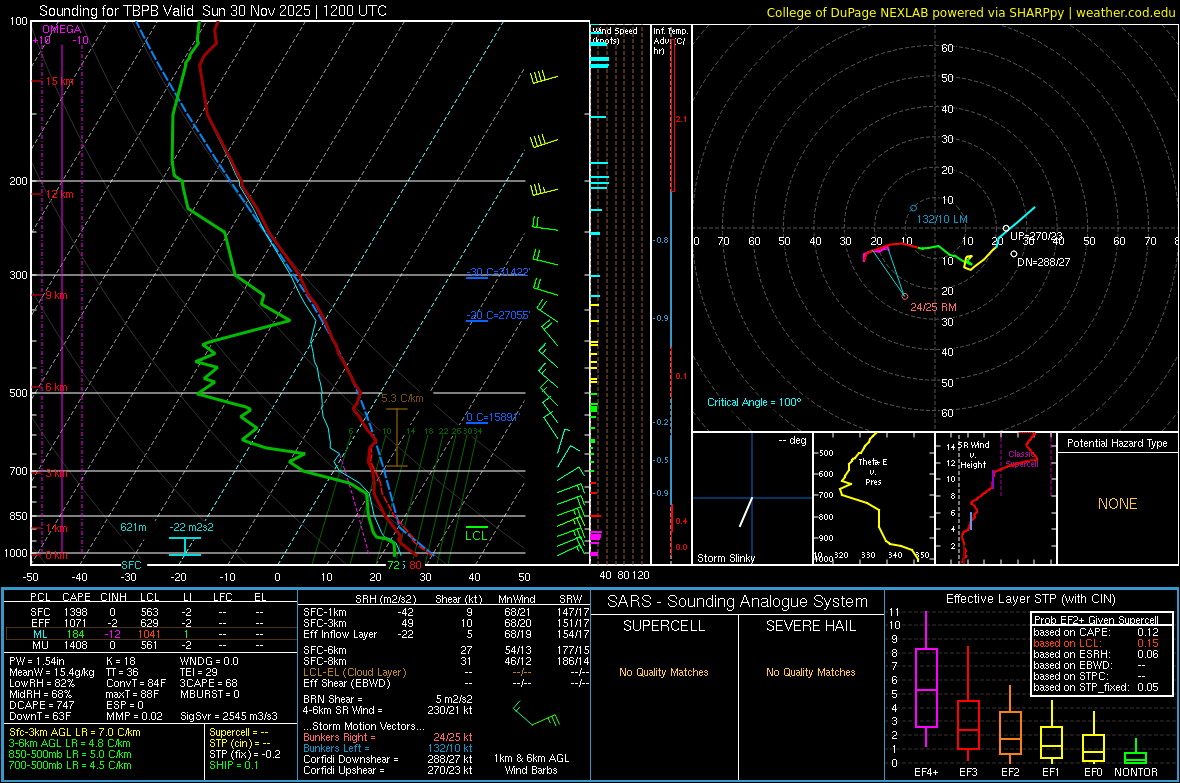Click the EFF parcel row with CAPE 1071
The width and height of the screenshot is (1180, 783).
[151, 623]
